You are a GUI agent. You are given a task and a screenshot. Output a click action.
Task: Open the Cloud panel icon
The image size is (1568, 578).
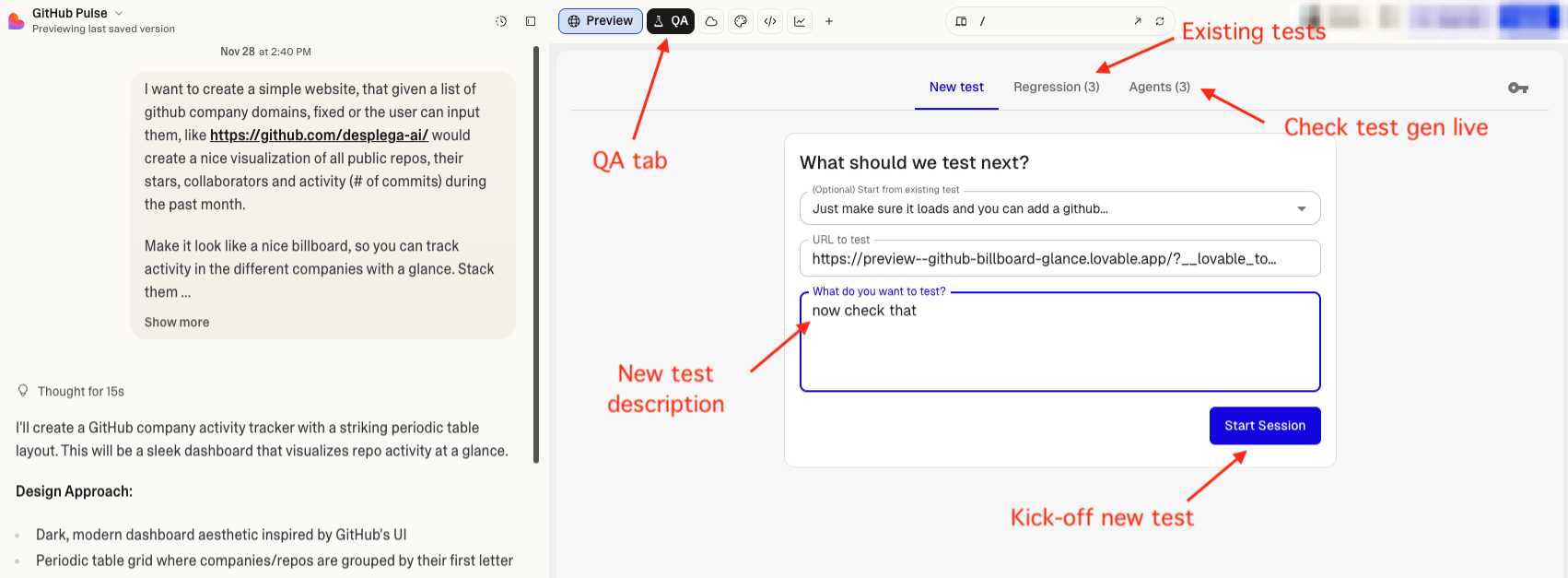point(711,21)
